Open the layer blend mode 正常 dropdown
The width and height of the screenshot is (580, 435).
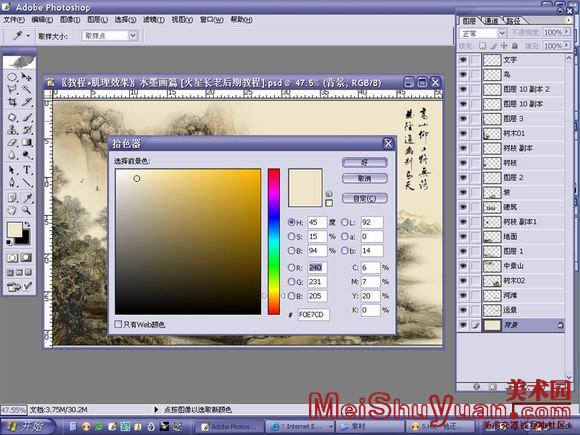pyautogui.click(x=502, y=33)
